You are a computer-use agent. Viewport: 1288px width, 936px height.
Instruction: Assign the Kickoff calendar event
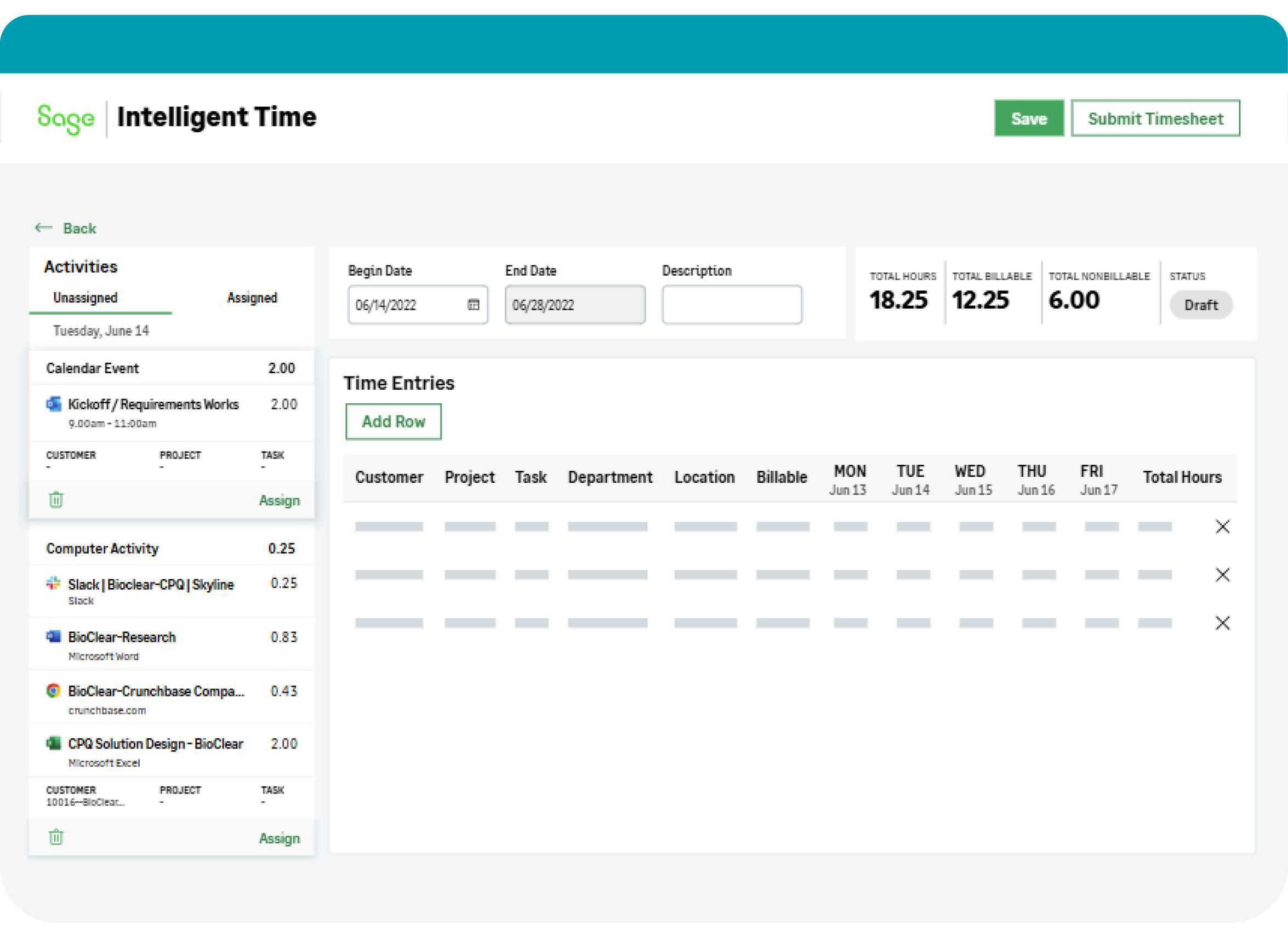(x=279, y=500)
